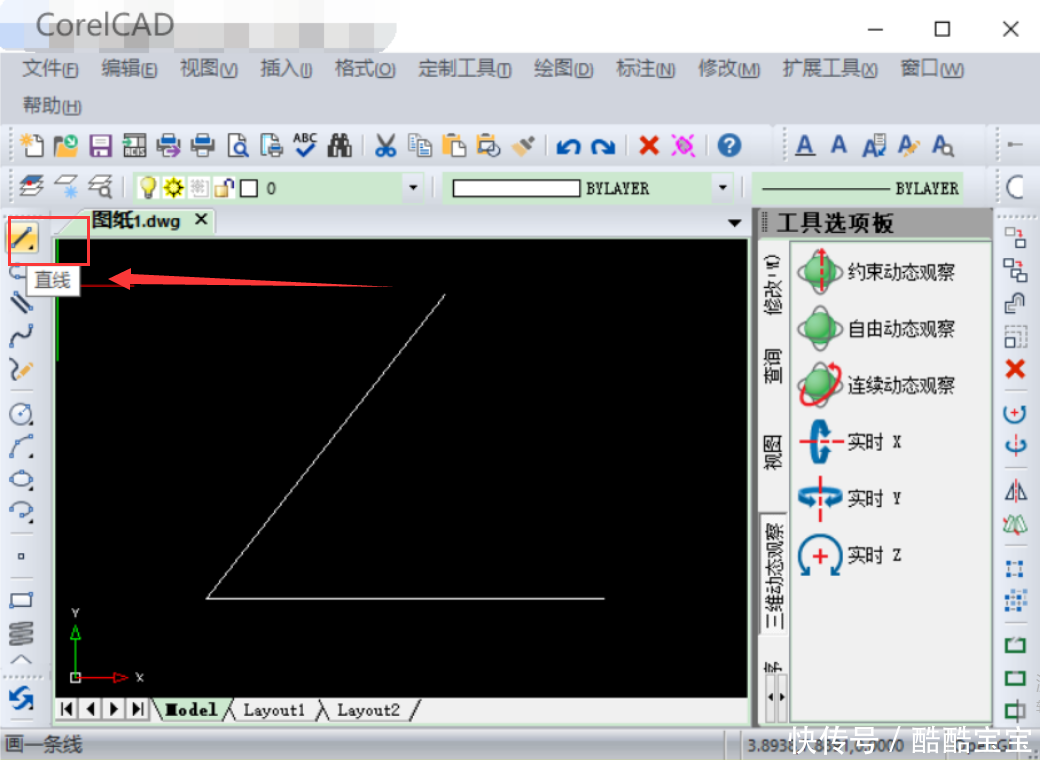Toggle the viewport freeze icon beside the sun
1040x760 pixels.
(x=199, y=188)
